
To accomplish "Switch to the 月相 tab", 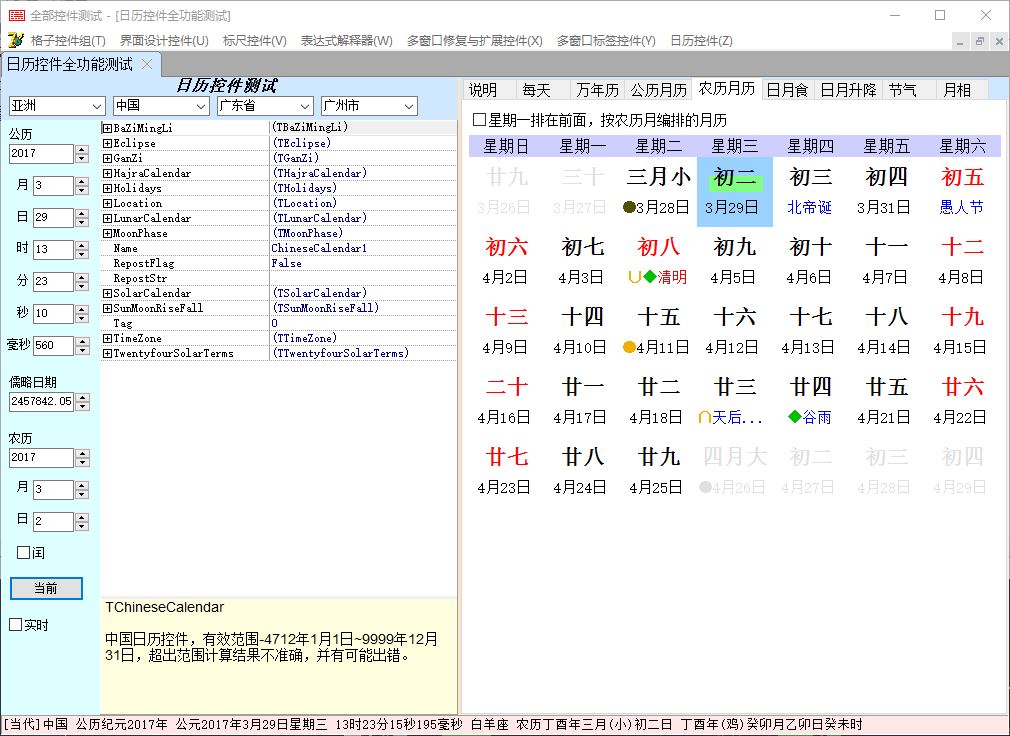I will [961, 90].
